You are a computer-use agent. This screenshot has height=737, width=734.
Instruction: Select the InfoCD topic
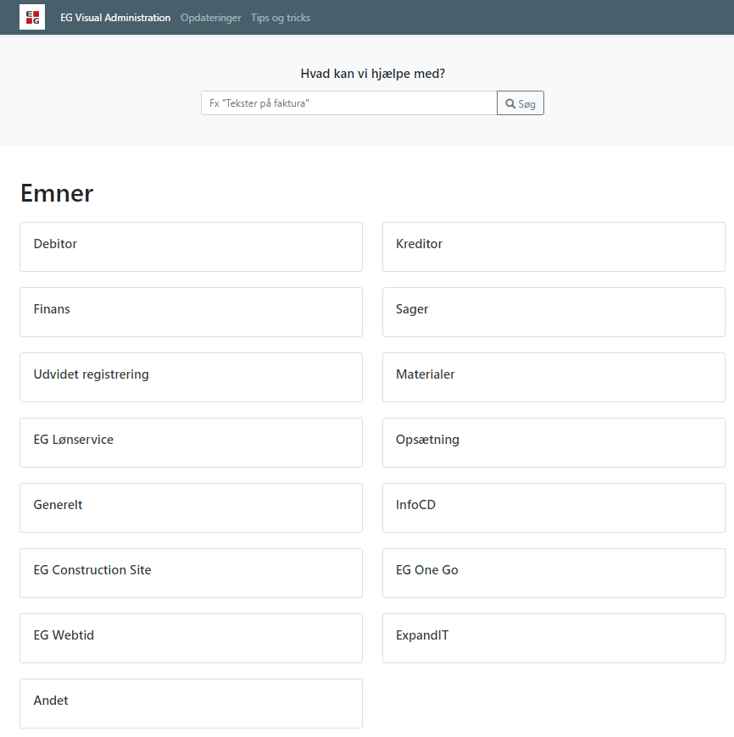[x=553, y=507]
